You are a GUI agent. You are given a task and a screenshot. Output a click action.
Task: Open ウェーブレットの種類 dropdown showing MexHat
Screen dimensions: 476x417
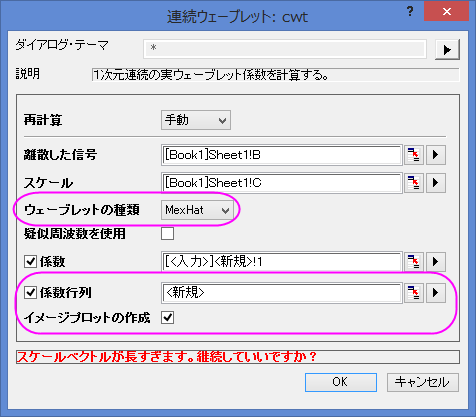click(196, 210)
